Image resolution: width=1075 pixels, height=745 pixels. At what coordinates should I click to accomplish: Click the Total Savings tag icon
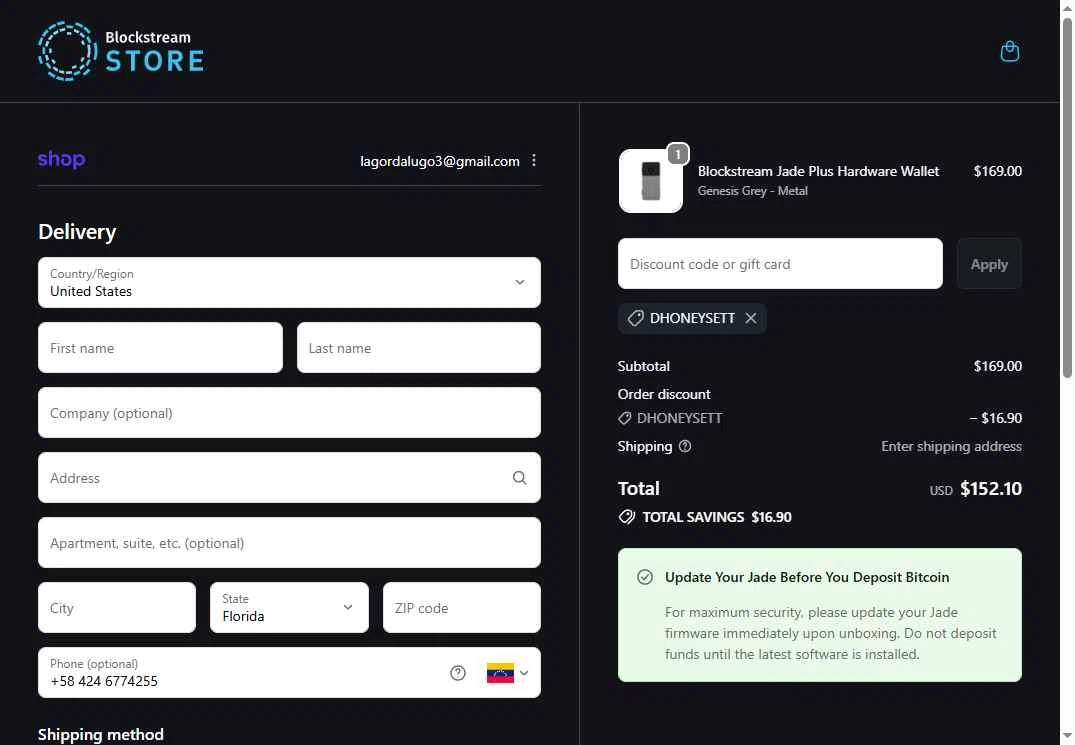coord(627,517)
